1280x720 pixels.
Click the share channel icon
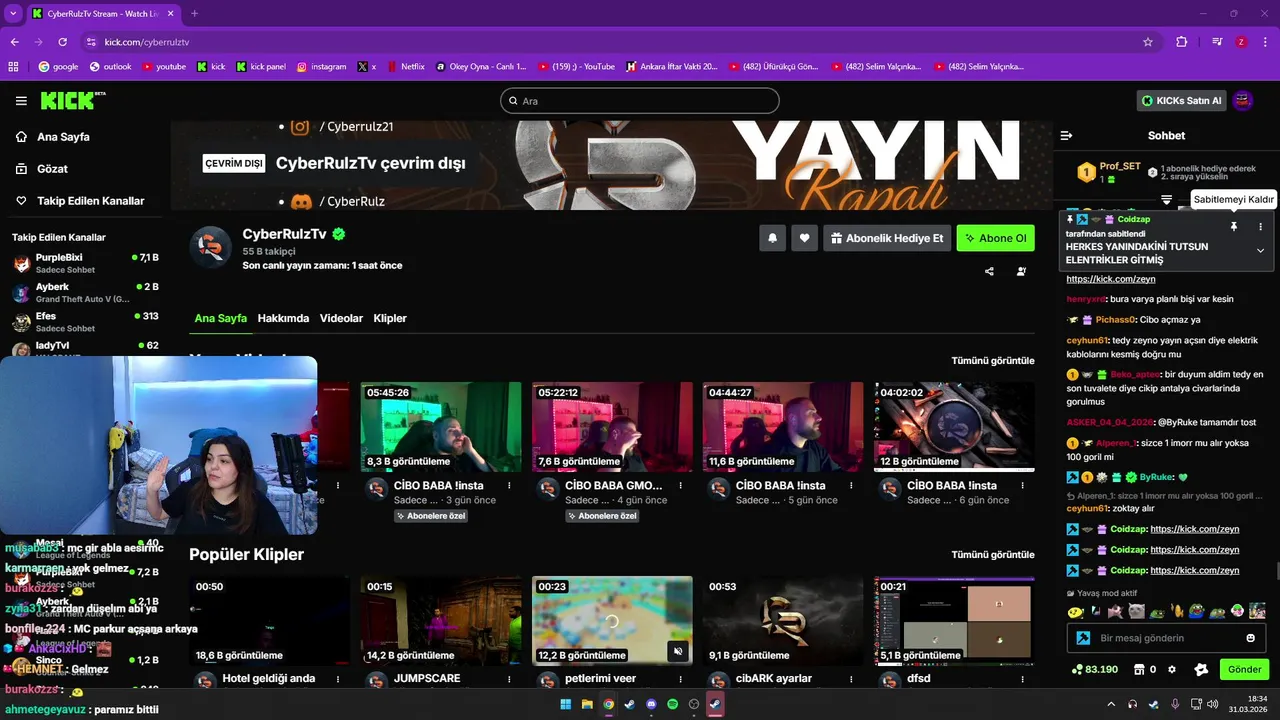[989, 271]
